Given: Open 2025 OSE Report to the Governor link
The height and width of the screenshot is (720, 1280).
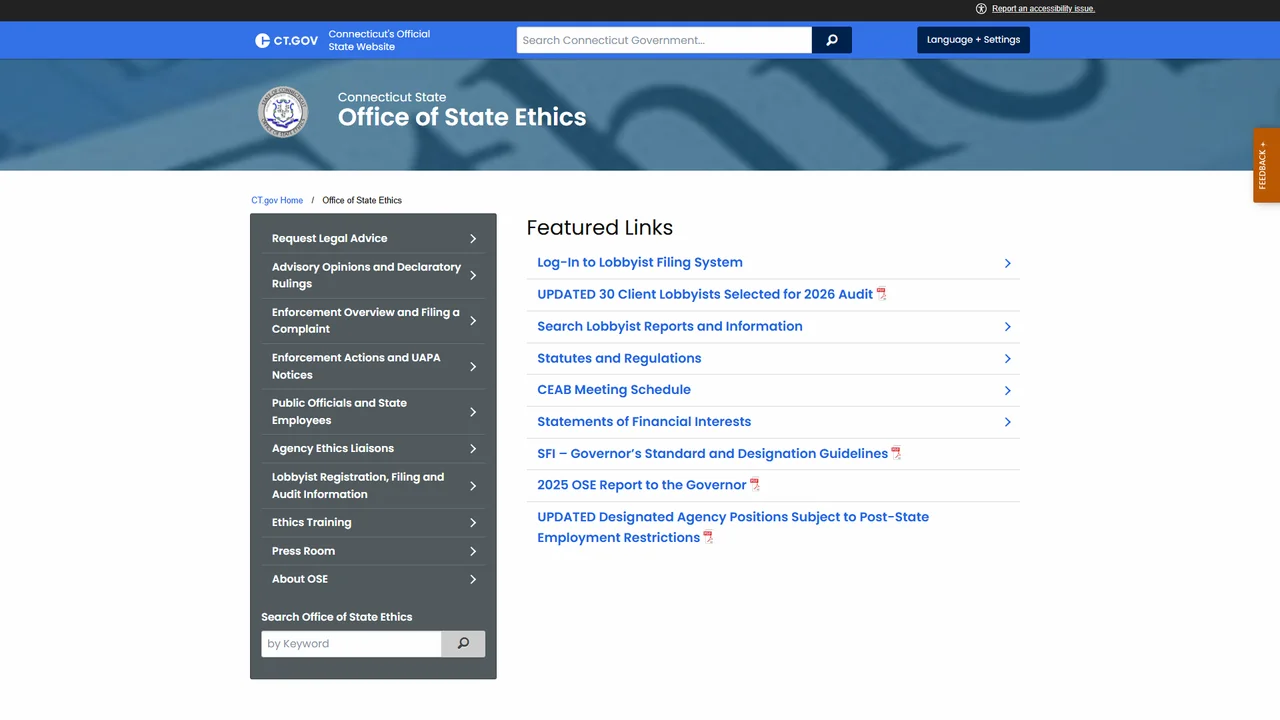Looking at the screenshot, I should click(x=642, y=484).
